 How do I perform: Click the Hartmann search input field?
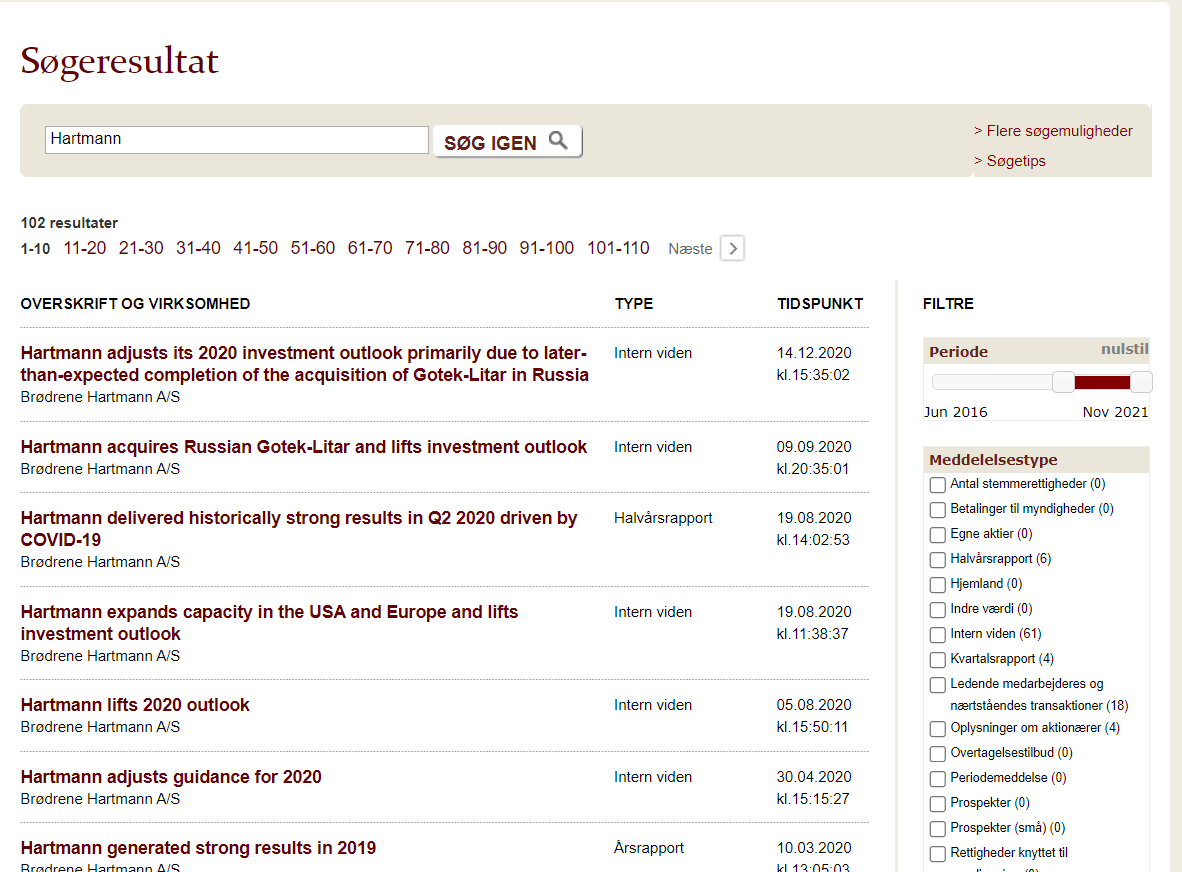(237, 139)
